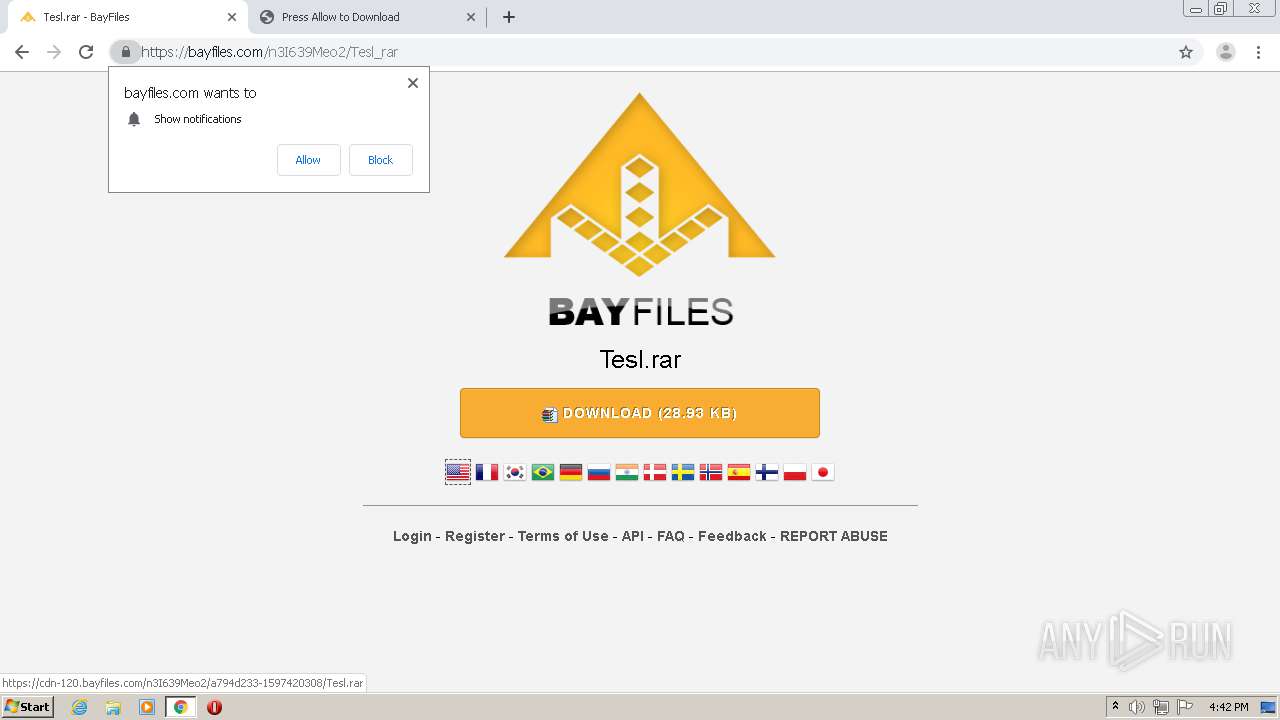Launch Internet Explorer from the taskbar
Screen dimensions: 1280x720
79,707
